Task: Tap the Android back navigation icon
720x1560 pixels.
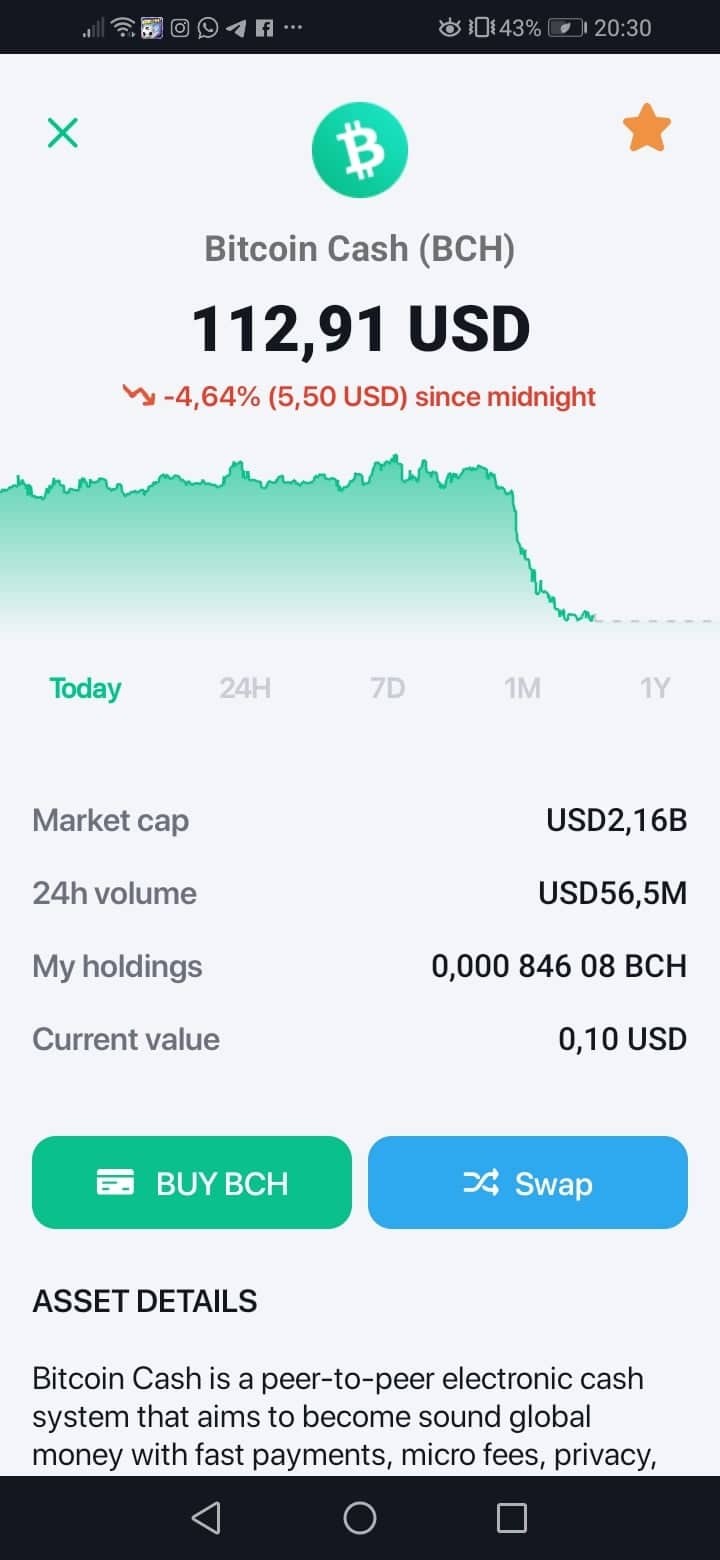Action: (x=206, y=1518)
